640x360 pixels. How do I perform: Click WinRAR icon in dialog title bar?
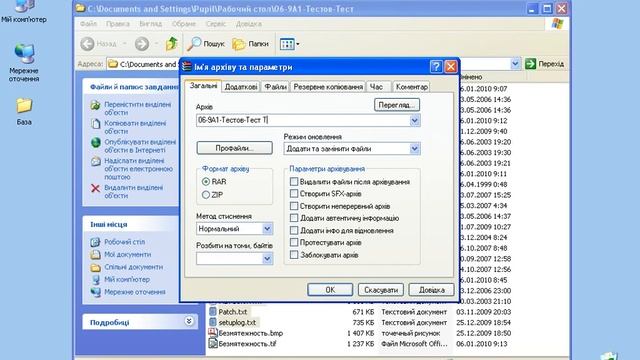point(187,67)
